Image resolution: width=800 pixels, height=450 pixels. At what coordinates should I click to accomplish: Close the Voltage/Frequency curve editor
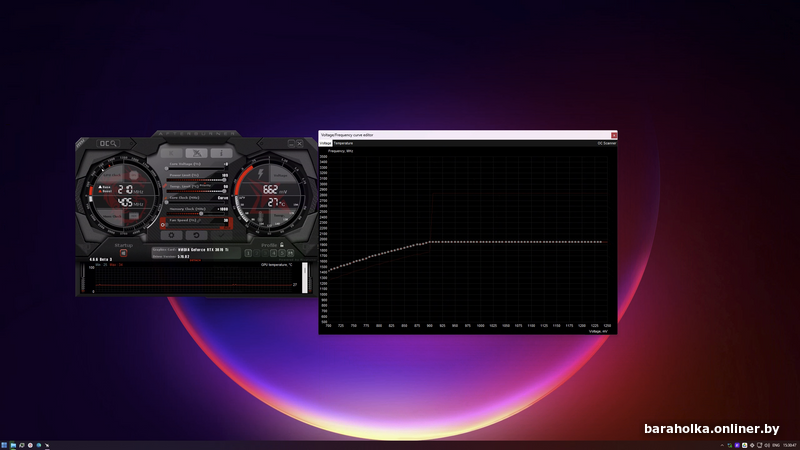(614, 135)
